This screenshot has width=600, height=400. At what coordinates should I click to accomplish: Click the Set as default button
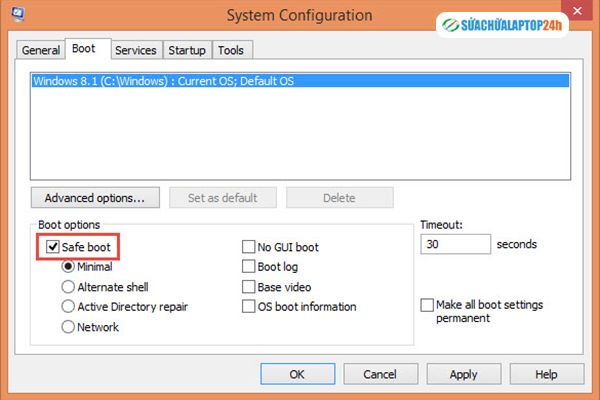click(x=223, y=198)
